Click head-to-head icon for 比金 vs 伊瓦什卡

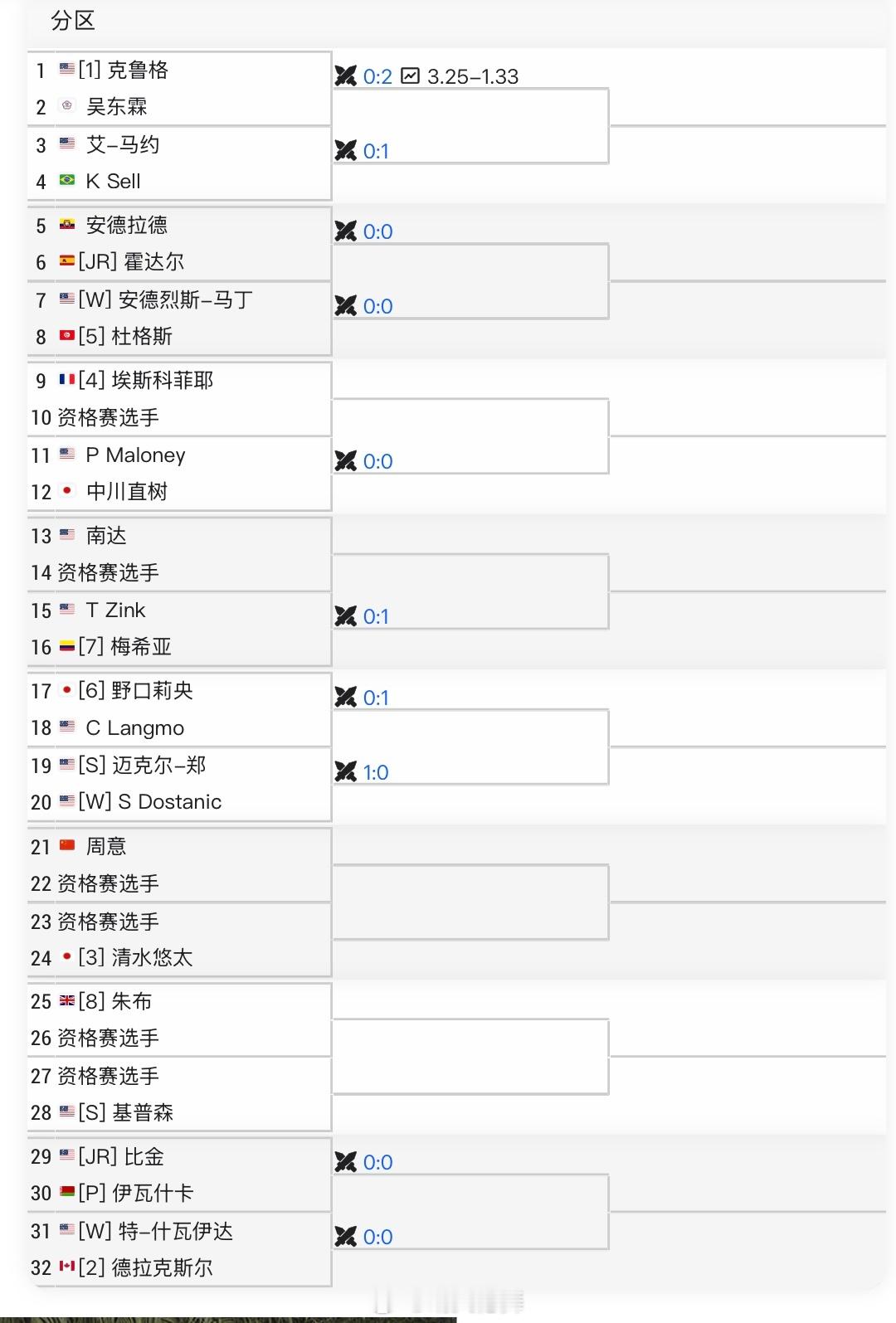[345, 1162]
